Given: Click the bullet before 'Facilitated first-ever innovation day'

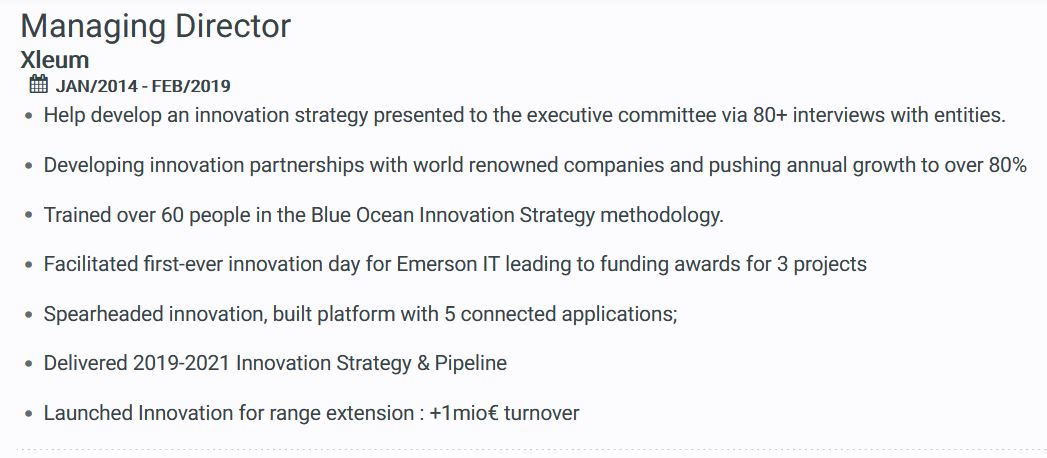Looking at the screenshot, I should coord(28,265).
